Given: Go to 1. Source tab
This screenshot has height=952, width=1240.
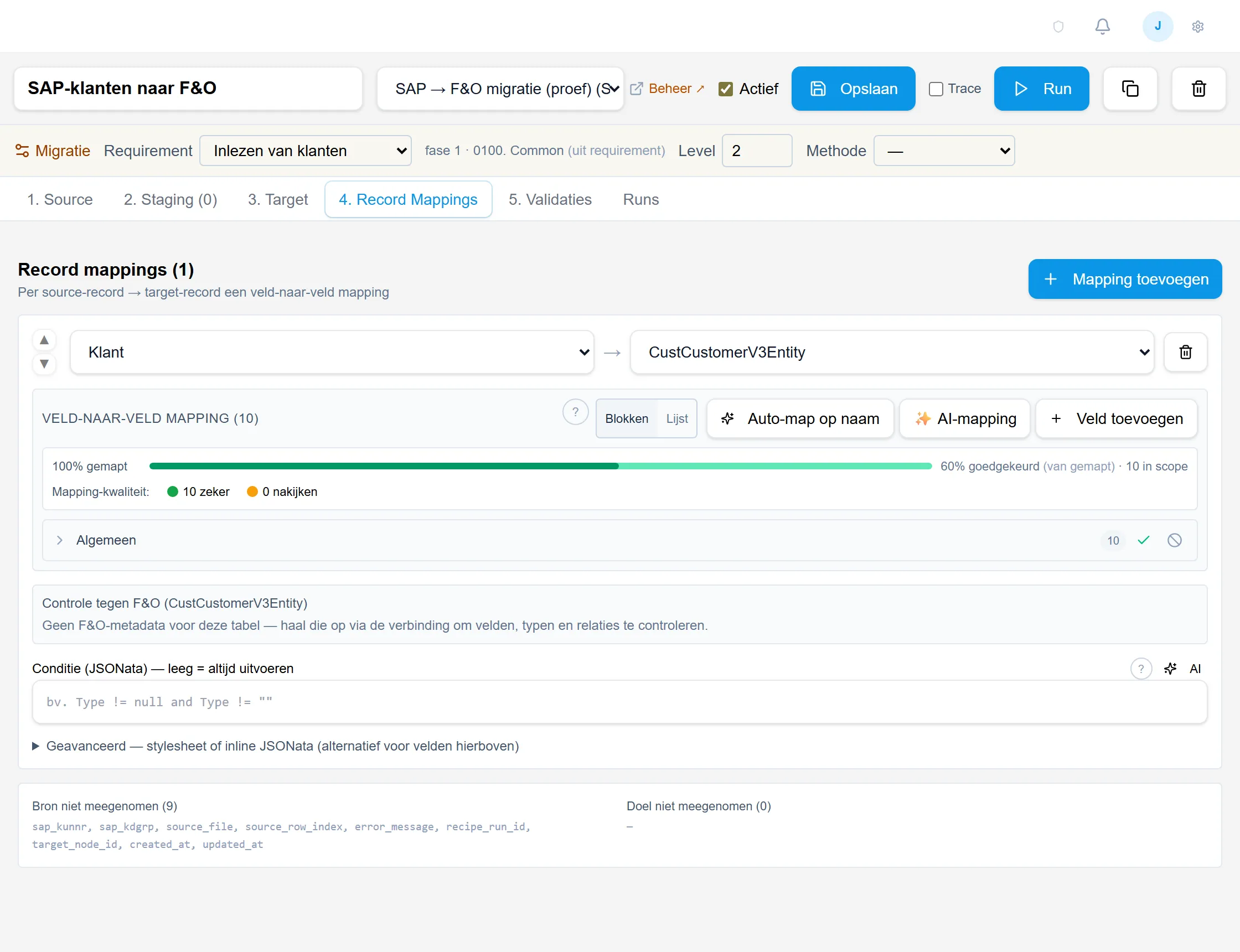Looking at the screenshot, I should pyautogui.click(x=59, y=199).
